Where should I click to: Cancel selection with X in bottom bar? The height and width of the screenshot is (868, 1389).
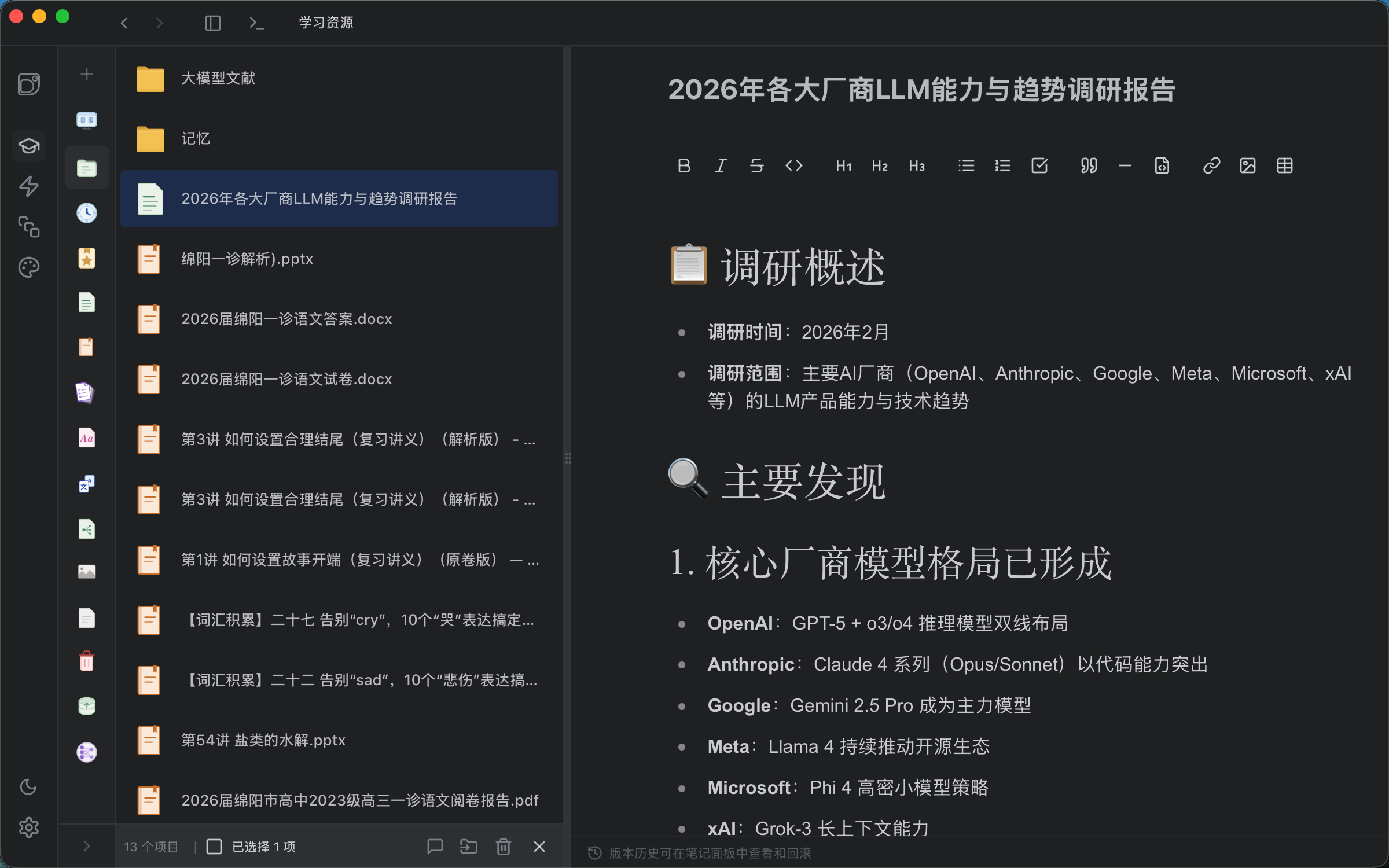tap(539, 847)
